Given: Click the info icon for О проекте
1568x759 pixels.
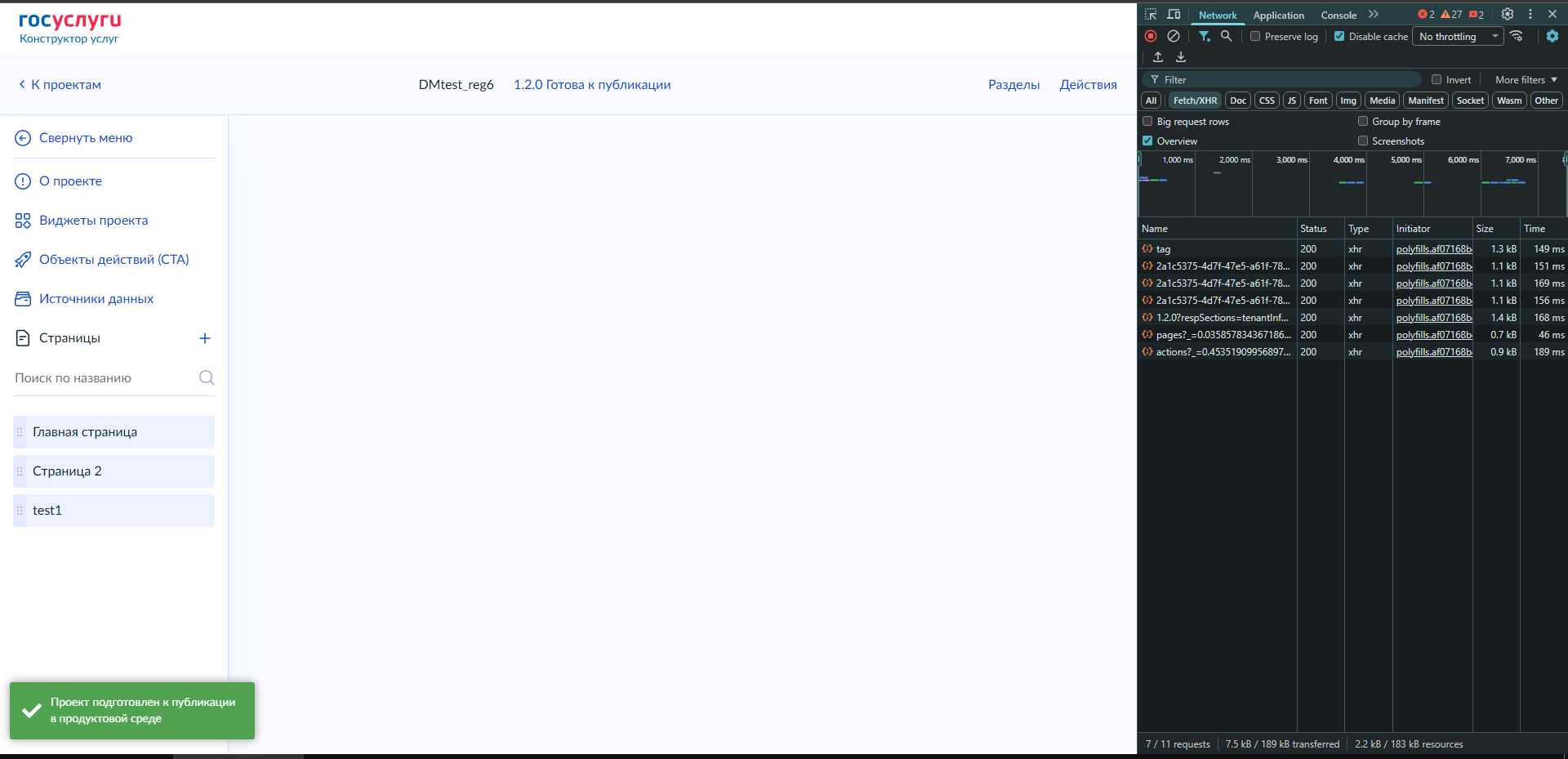Looking at the screenshot, I should click(x=23, y=181).
